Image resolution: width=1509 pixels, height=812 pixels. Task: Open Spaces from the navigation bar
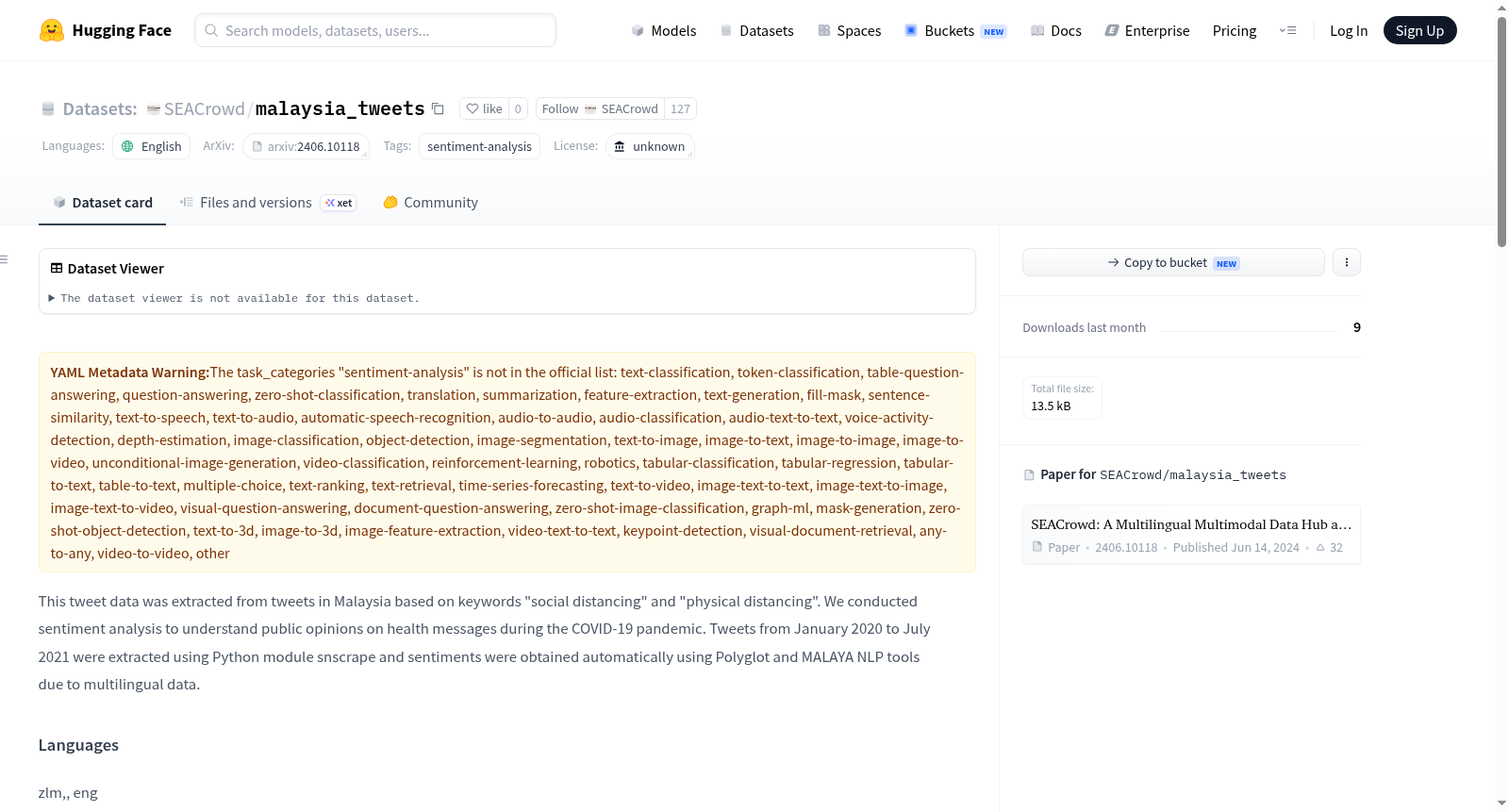click(849, 30)
